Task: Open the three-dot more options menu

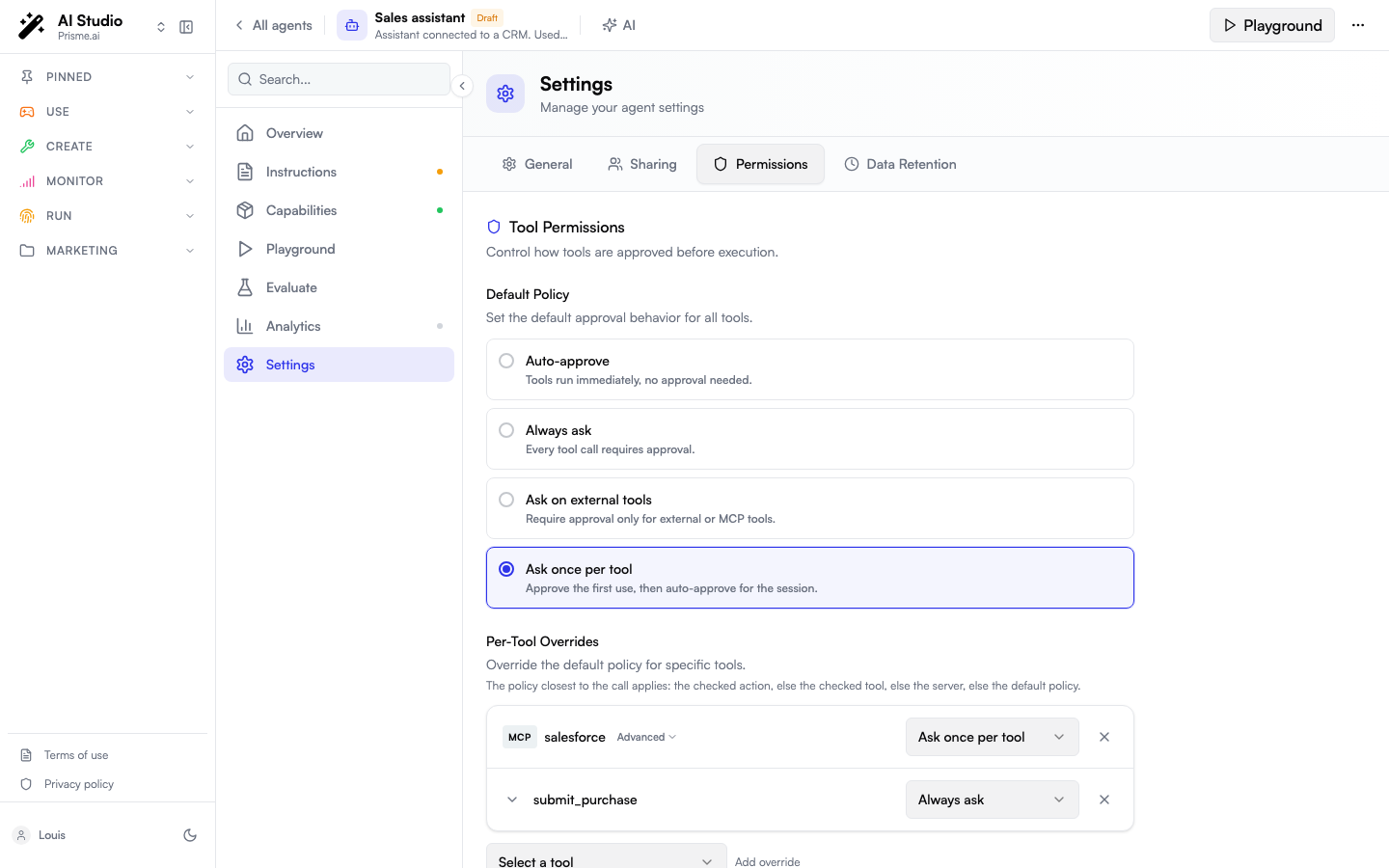Action: pos(1358,25)
